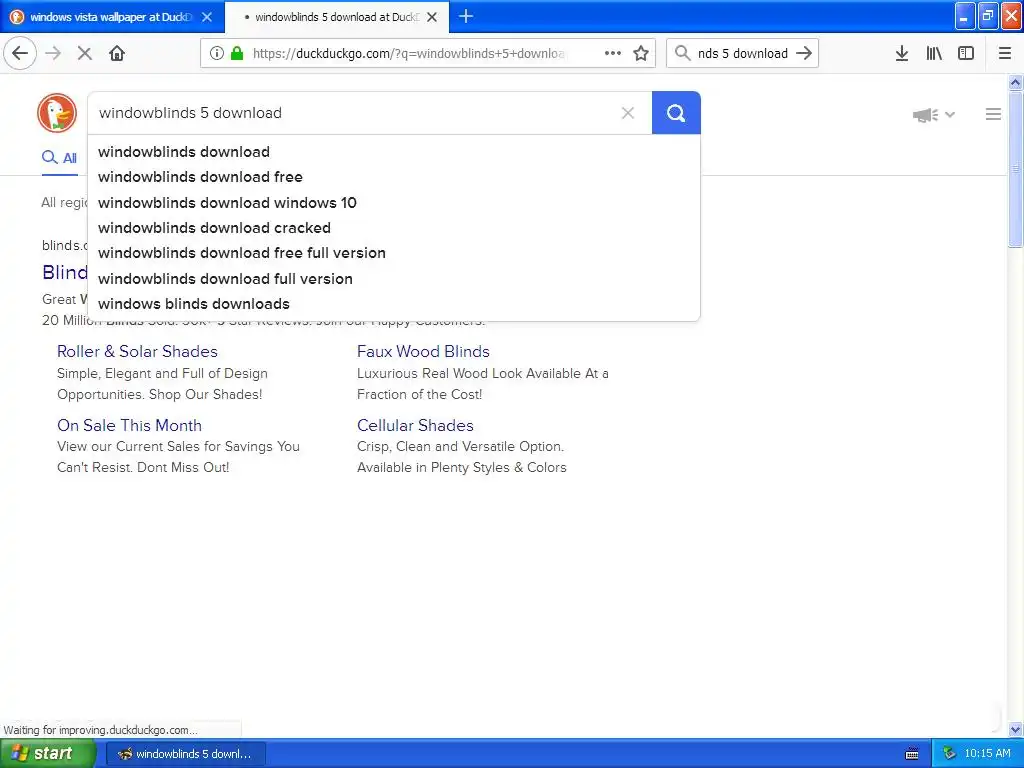Open On Sale This Month link

coord(129,425)
